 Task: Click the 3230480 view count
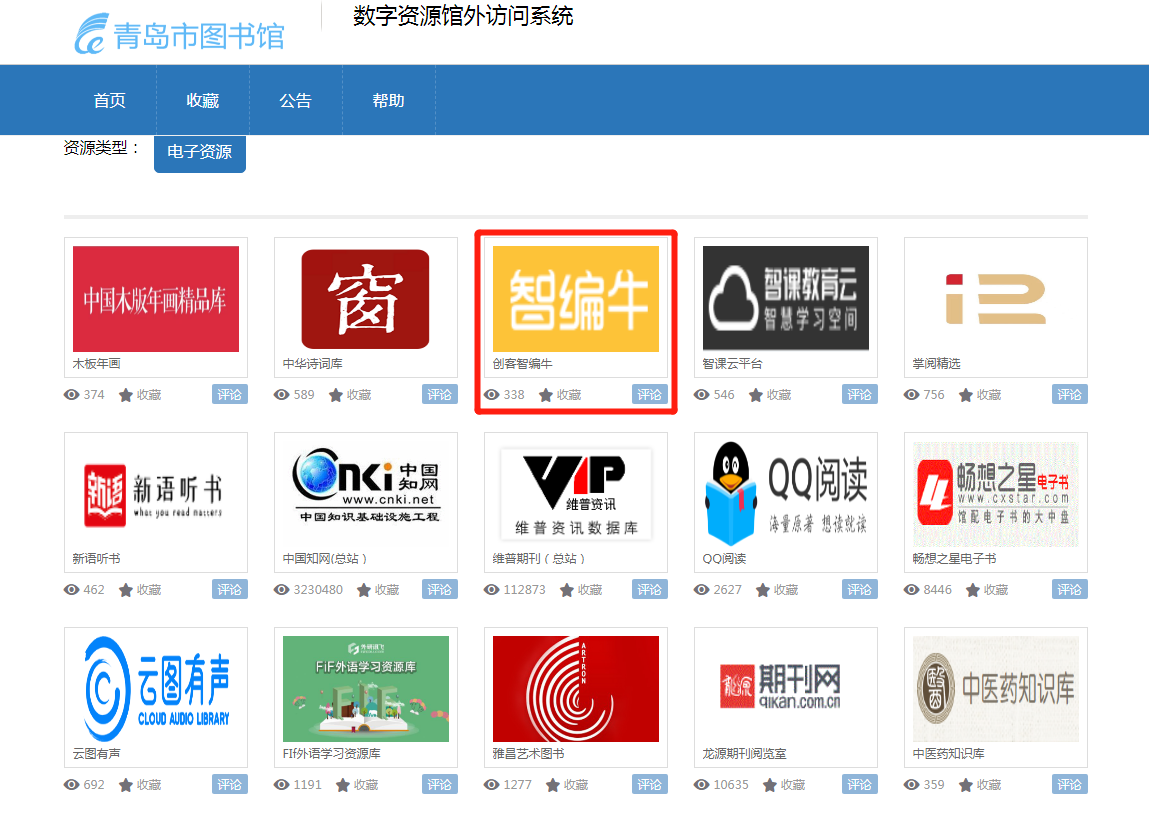tap(318, 590)
